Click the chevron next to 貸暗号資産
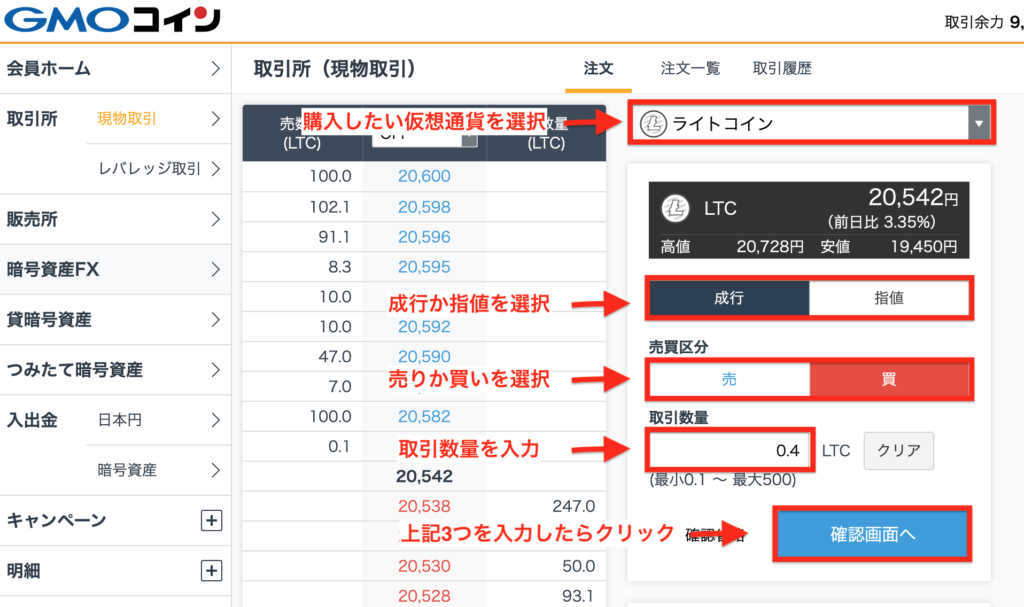This screenshot has width=1024, height=607. pos(216,320)
